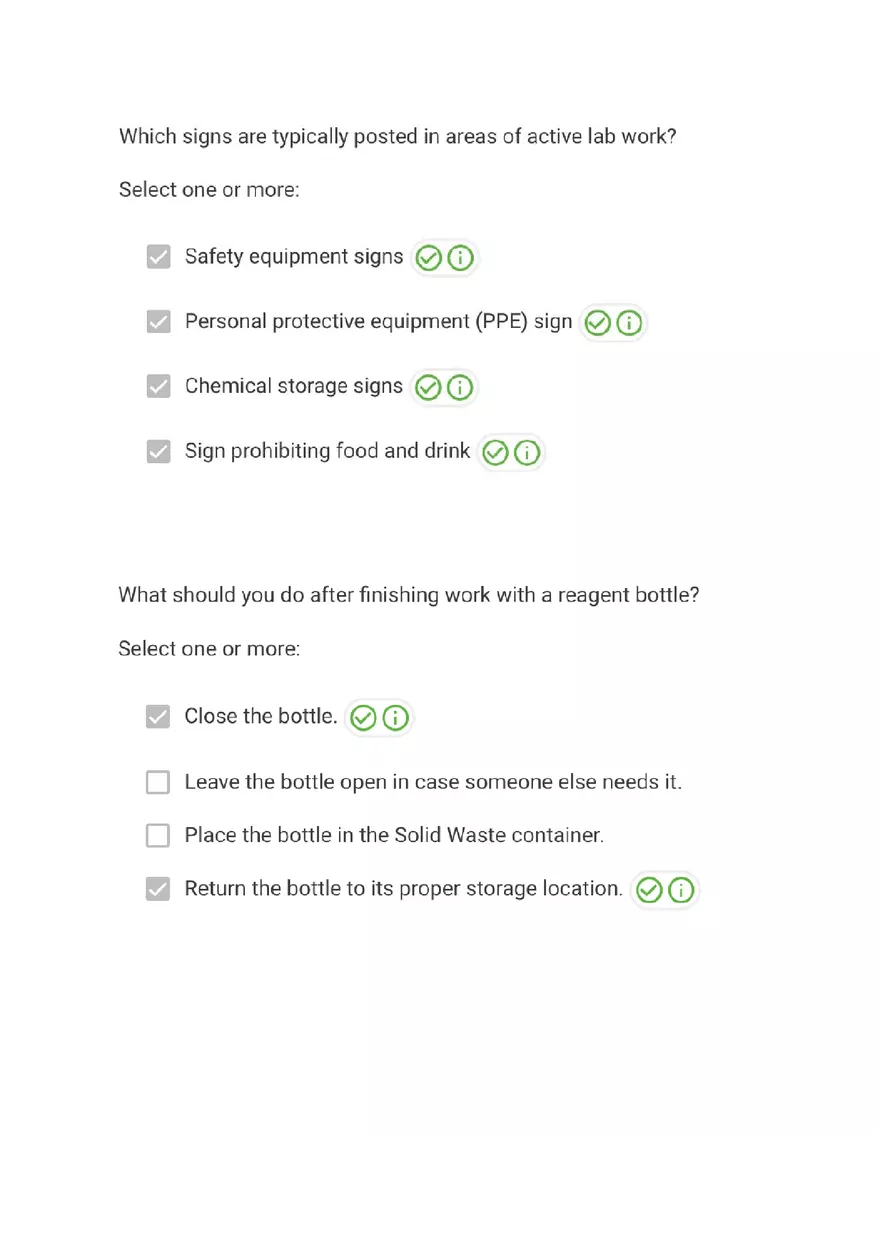Open info details for Chemical storage signs
The image size is (880, 1247).
[458, 387]
